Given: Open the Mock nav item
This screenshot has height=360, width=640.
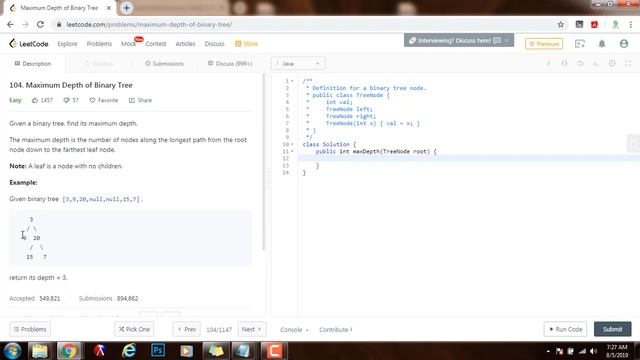Looking at the screenshot, I should tap(128, 44).
